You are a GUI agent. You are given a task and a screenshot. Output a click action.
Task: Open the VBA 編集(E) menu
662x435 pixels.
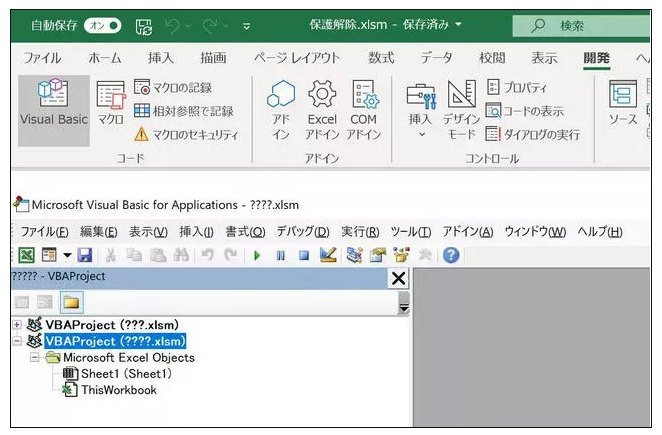point(99,232)
